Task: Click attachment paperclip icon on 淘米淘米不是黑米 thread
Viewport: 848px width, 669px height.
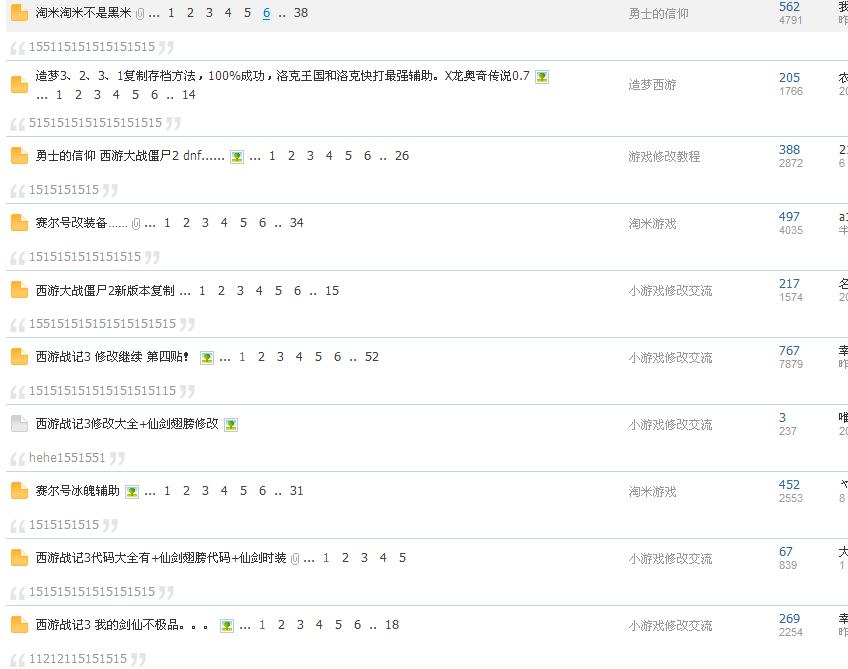Action: [140, 14]
